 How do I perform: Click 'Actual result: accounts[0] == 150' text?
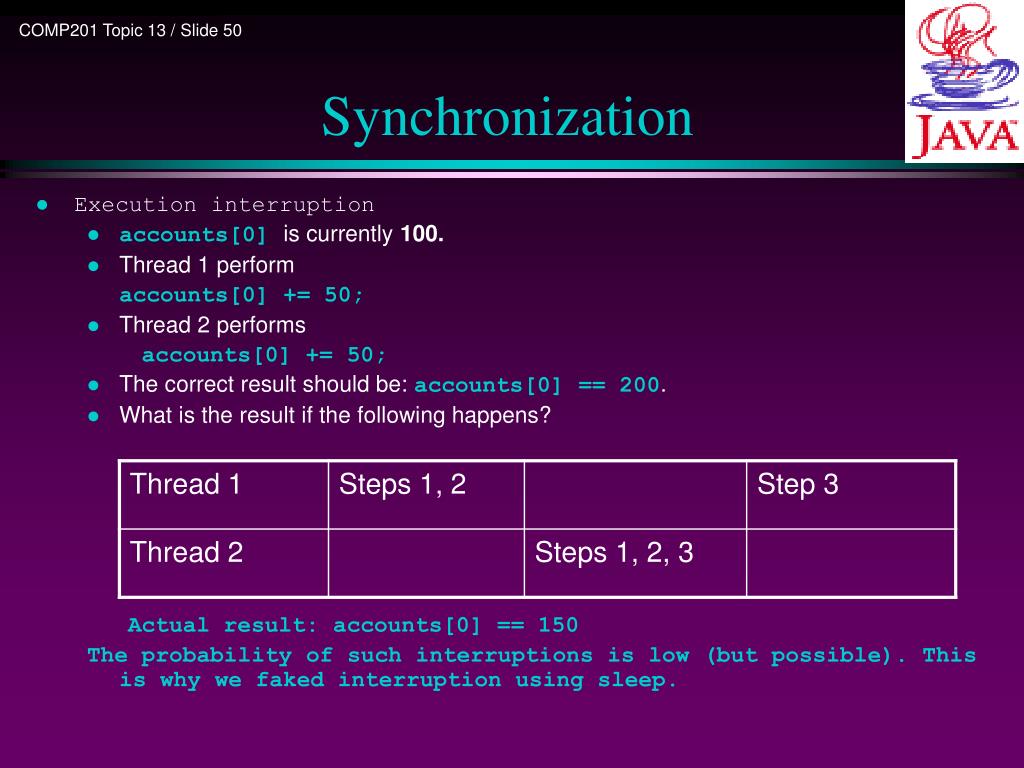pos(353,626)
